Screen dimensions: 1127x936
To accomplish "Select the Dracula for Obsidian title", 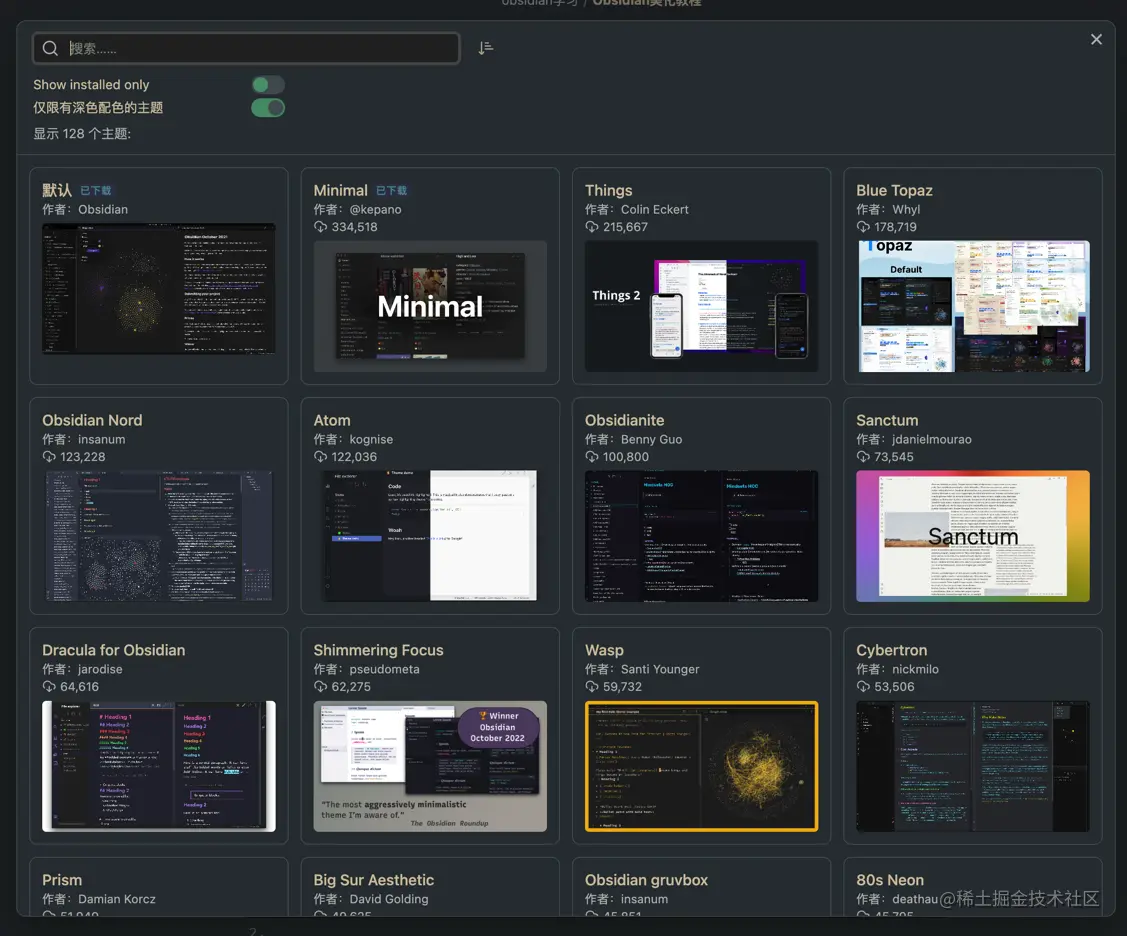I will coord(114,651).
